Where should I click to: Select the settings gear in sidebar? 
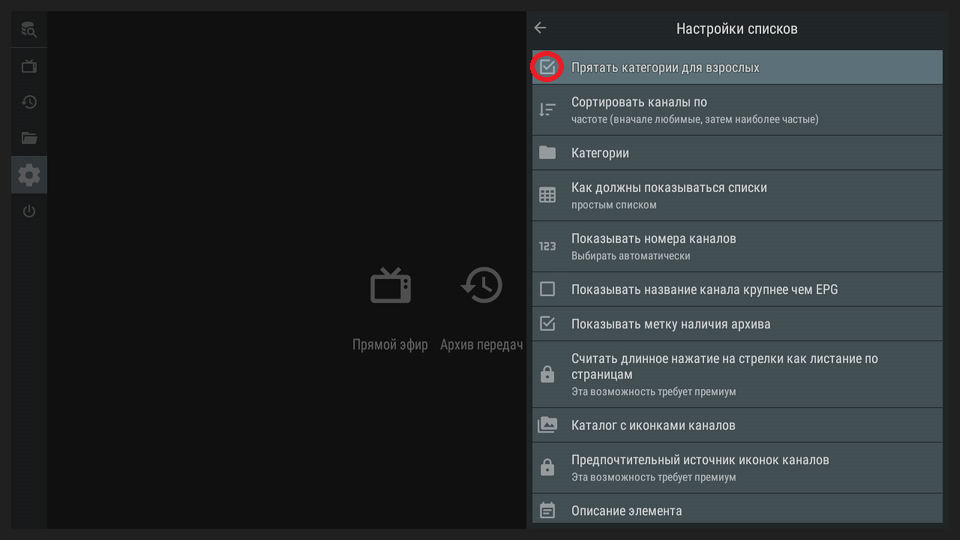click(29, 175)
